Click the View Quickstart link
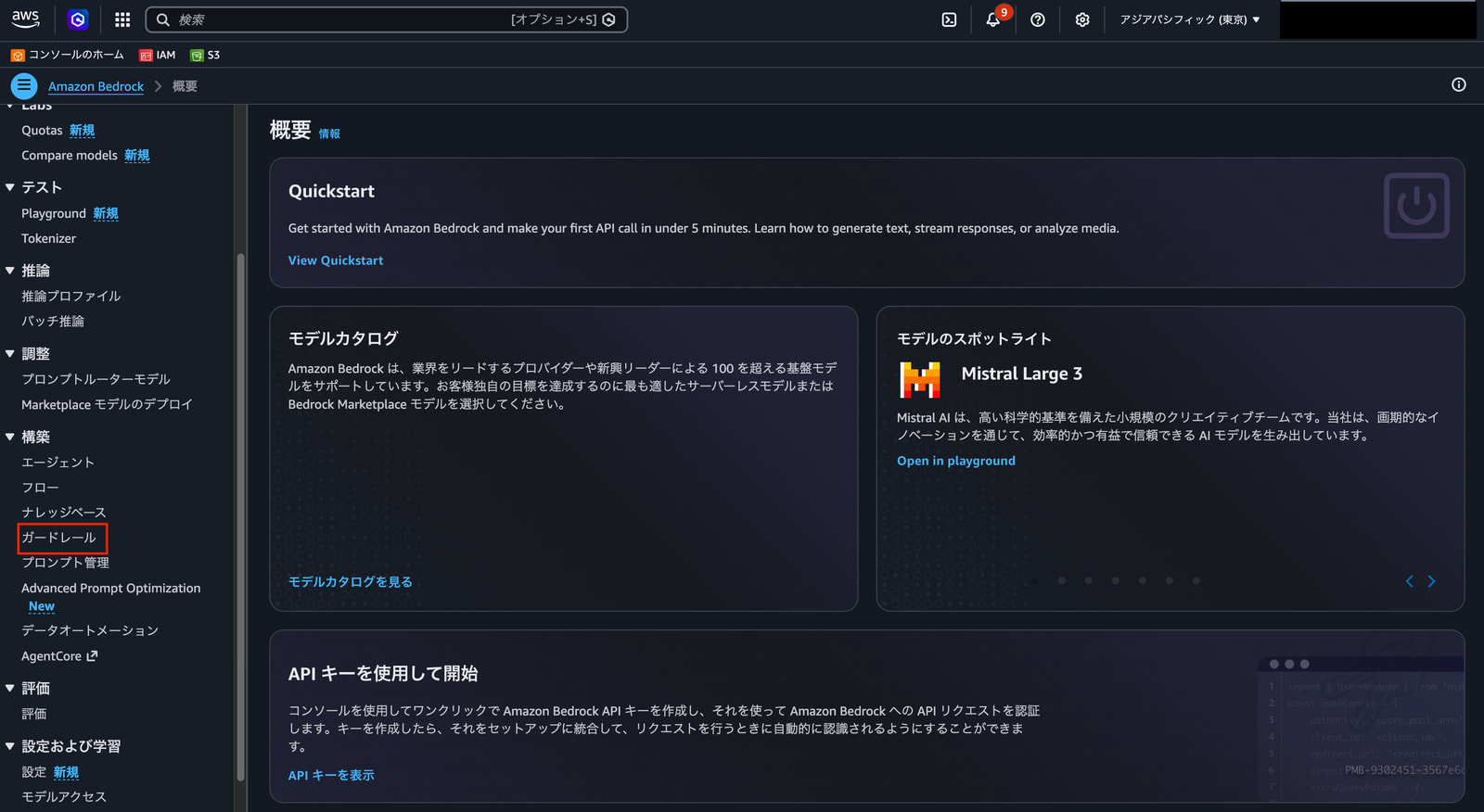Image resolution: width=1484 pixels, height=812 pixels. (x=336, y=260)
